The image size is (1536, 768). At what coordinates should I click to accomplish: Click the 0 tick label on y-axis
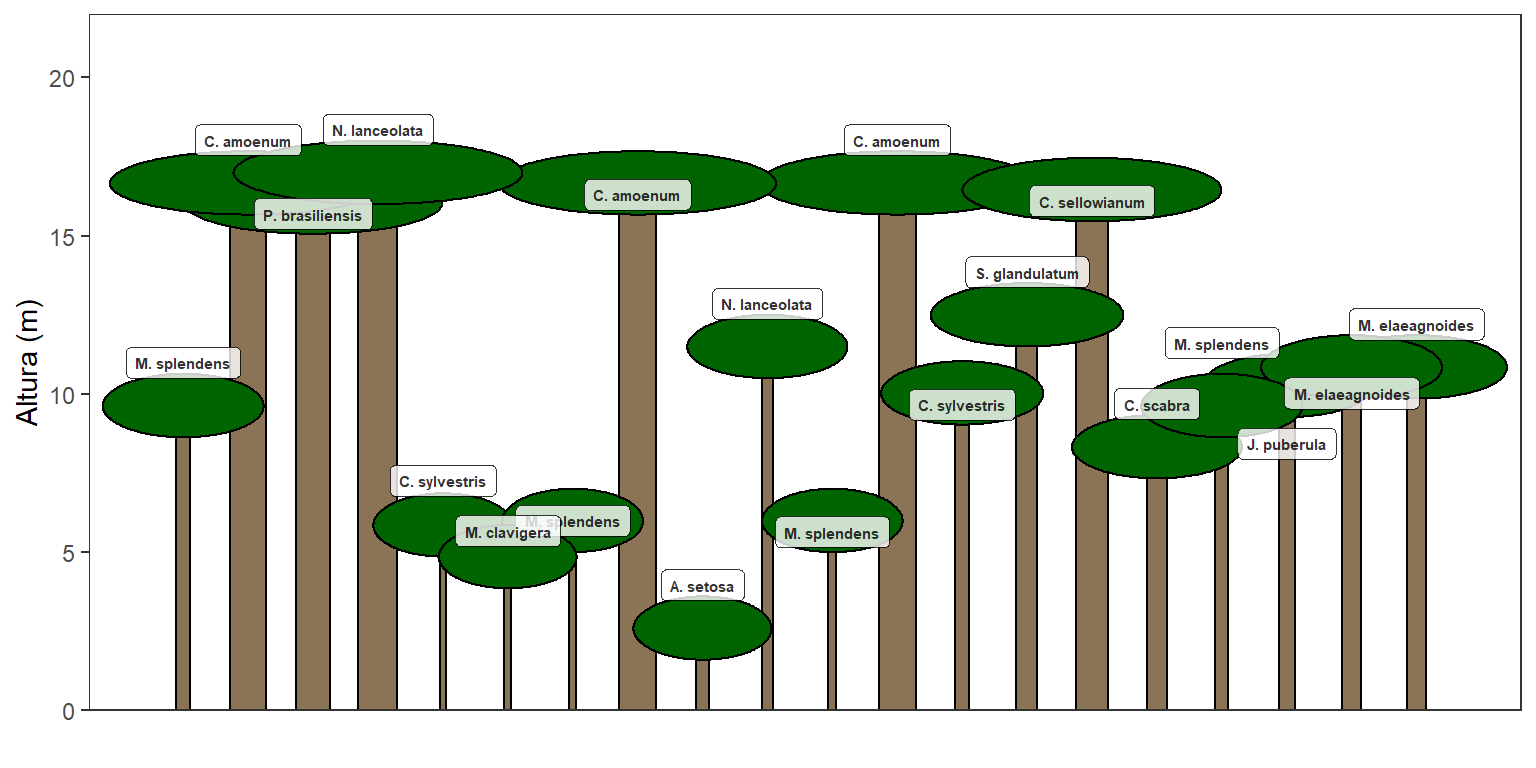tap(67, 711)
